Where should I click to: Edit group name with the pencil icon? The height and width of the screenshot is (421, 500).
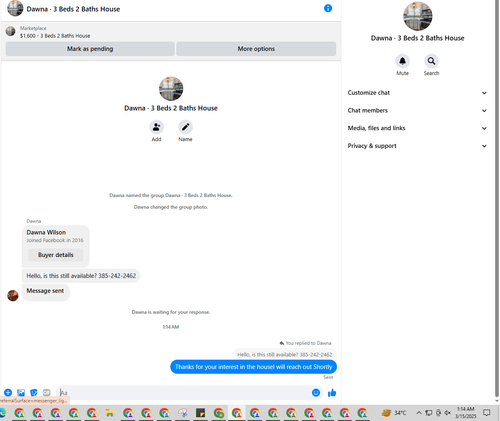[x=185, y=127]
